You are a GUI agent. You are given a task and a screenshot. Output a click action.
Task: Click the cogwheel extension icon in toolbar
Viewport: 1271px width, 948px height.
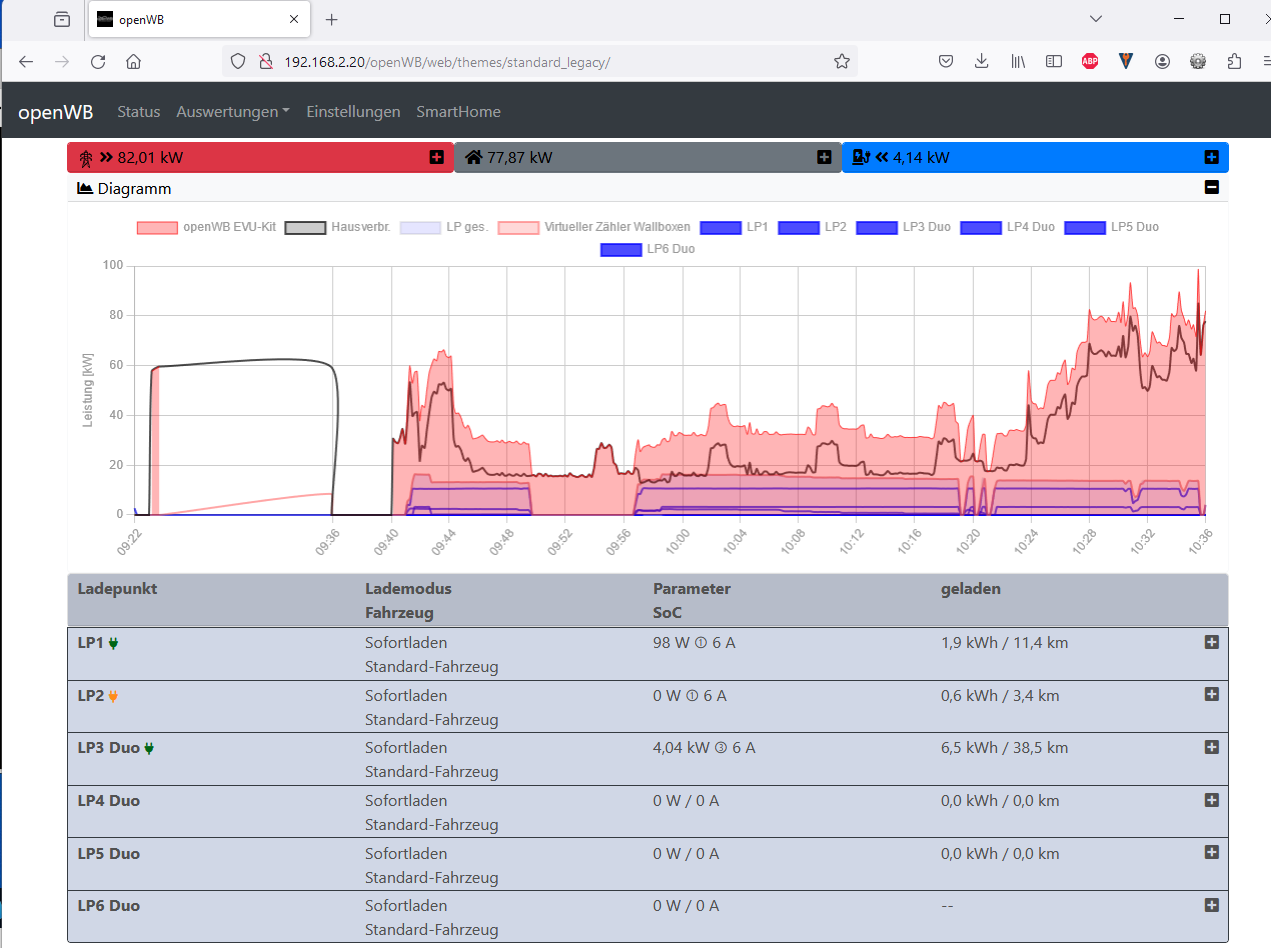click(x=1198, y=61)
